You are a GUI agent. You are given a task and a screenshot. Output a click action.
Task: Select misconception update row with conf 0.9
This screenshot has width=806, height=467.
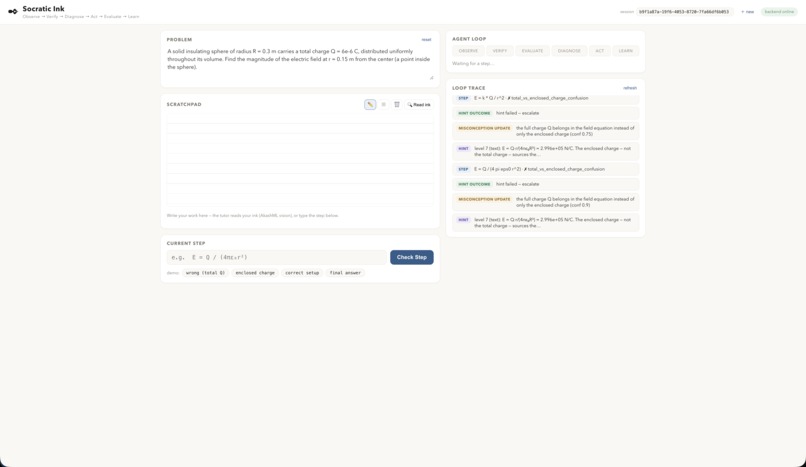tap(545, 202)
